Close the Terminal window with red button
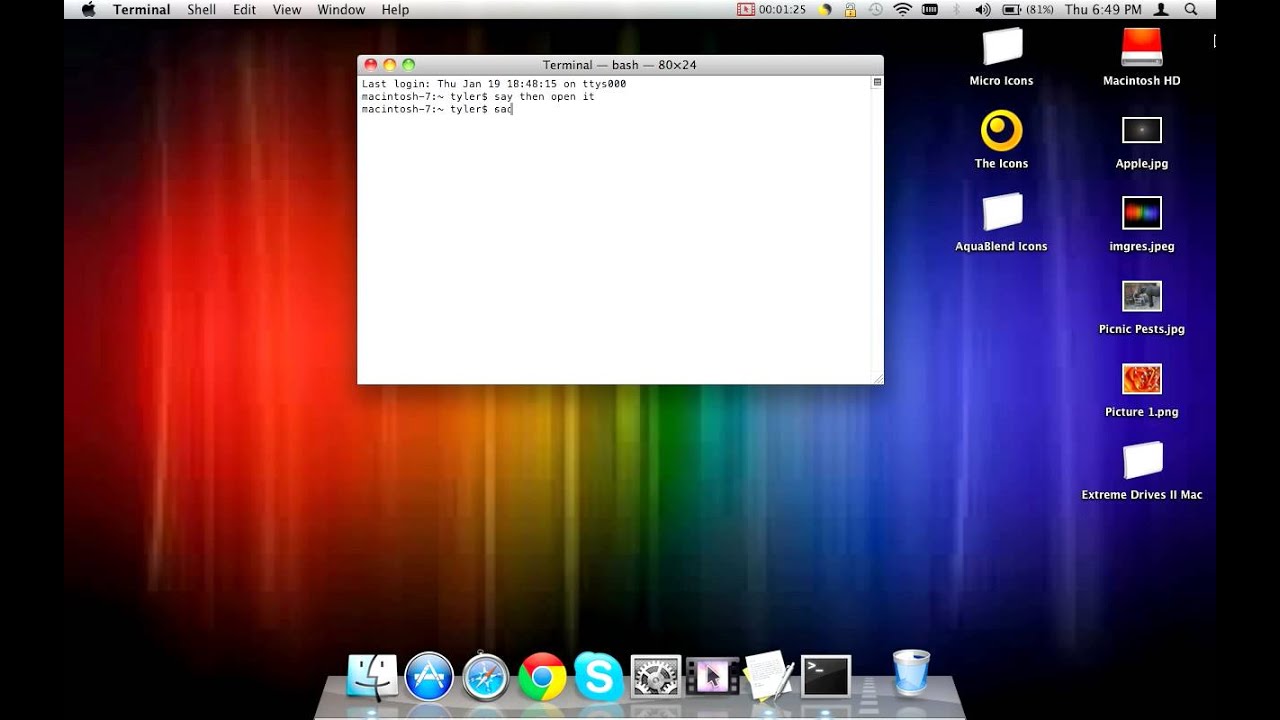 coord(371,65)
